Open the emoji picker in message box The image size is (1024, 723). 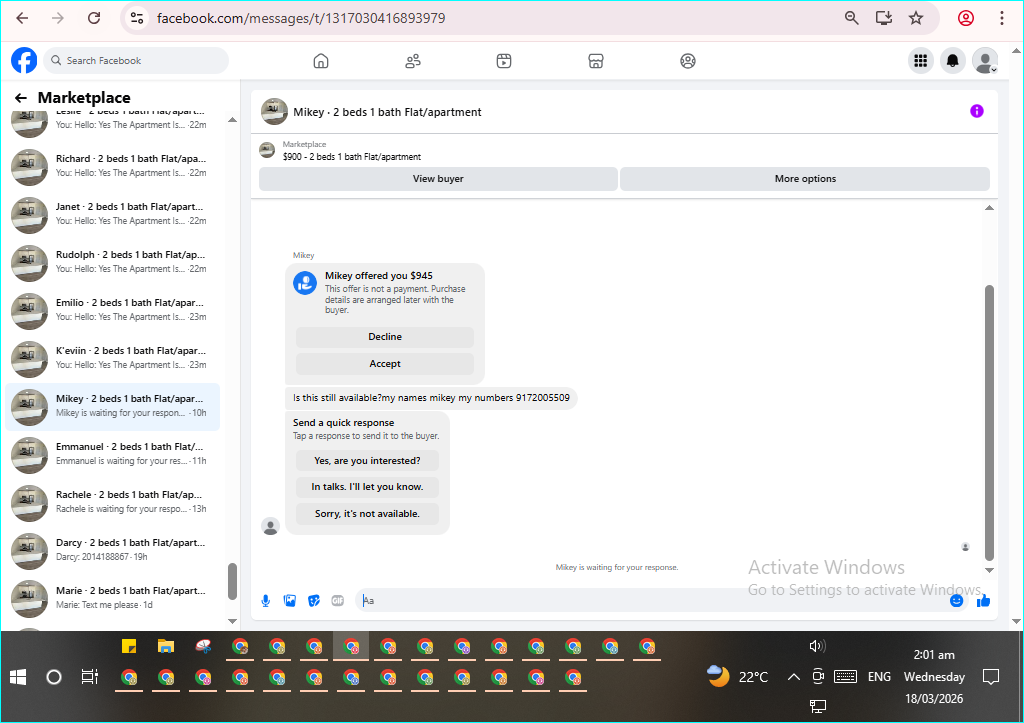(x=956, y=601)
